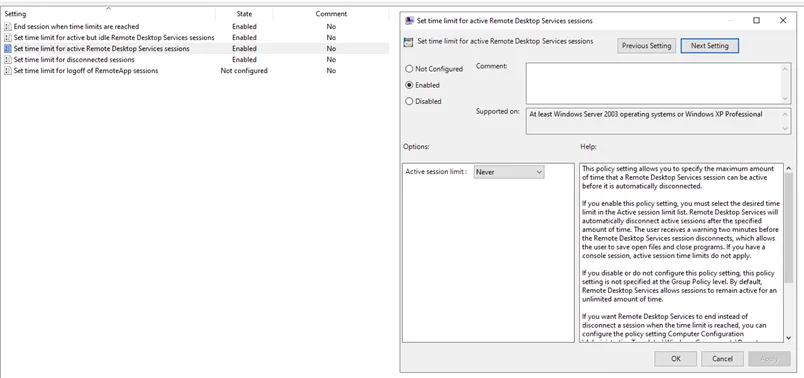
Task: Select the Enabled radio button
Action: pos(409,85)
